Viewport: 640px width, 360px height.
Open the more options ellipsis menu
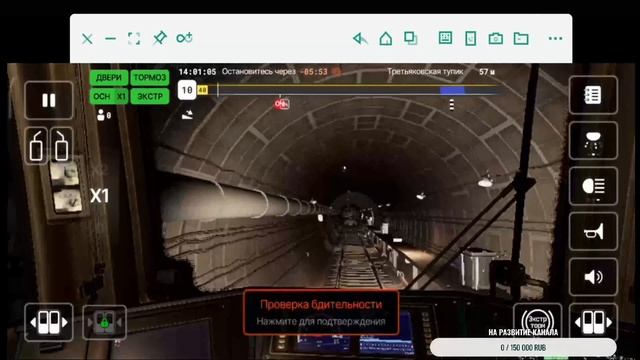point(555,38)
